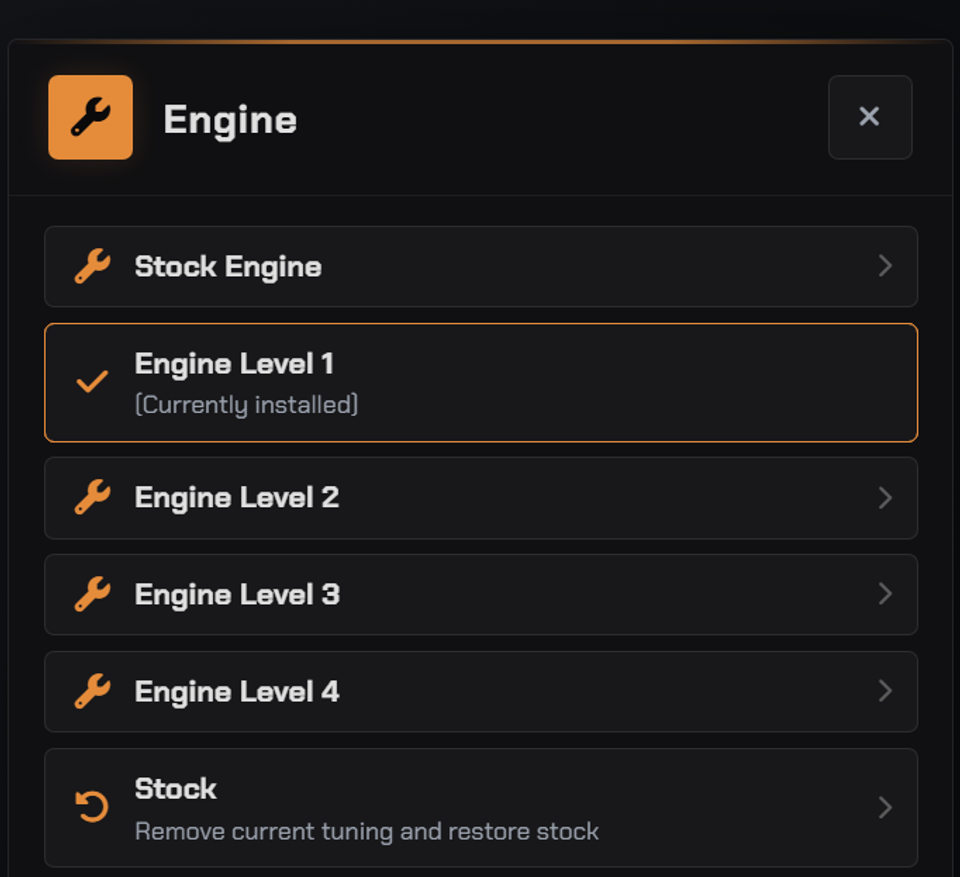This screenshot has height=877, width=960.
Task: Choose Engine Level 2 upgrade
Action: [481, 498]
